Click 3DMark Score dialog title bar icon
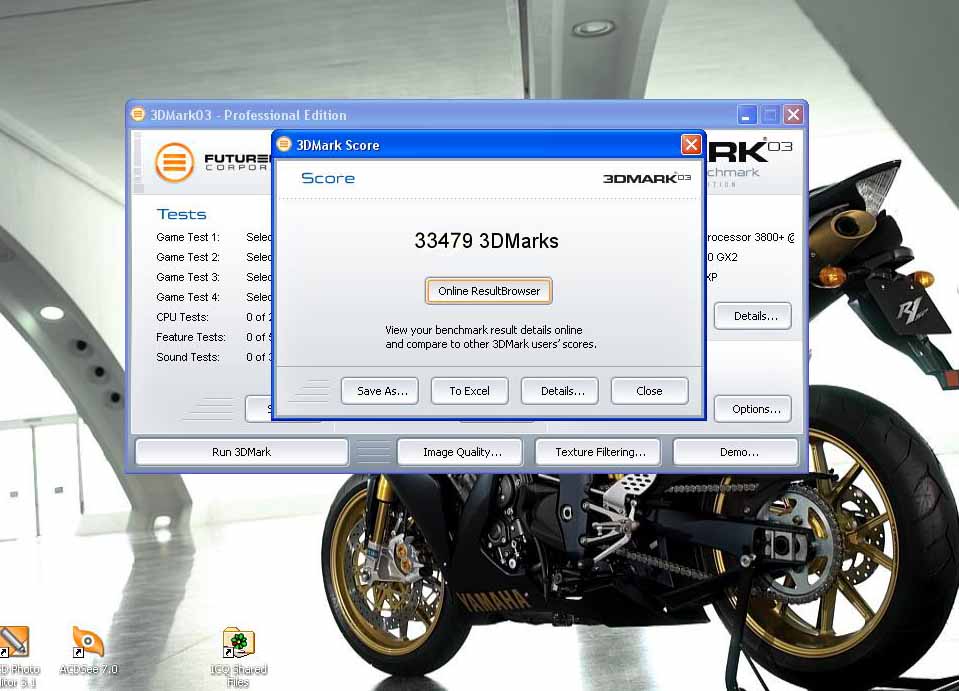The height and width of the screenshot is (691, 959). (x=284, y=144)
